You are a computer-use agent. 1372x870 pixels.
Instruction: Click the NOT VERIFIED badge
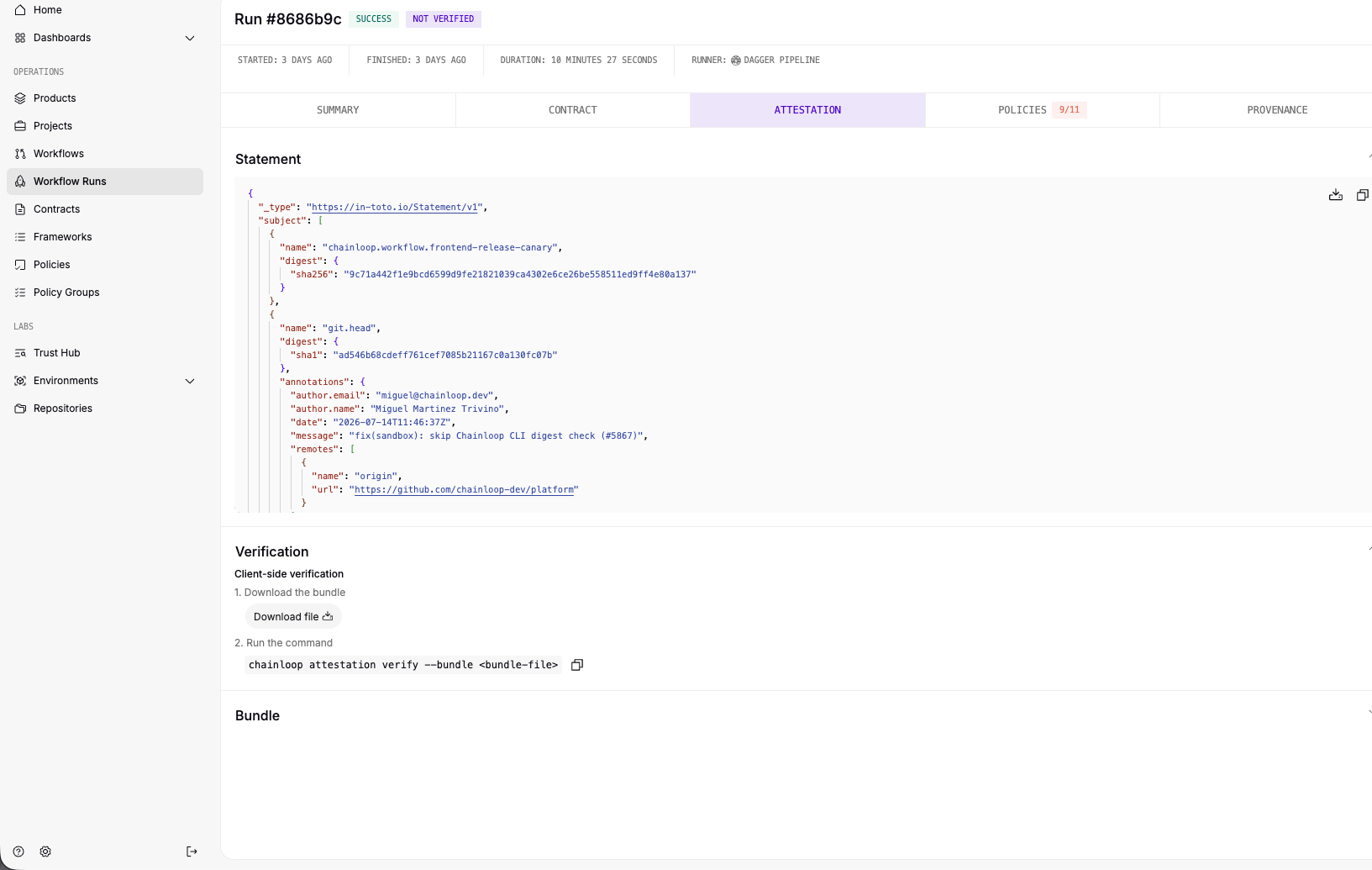[444, 18]
